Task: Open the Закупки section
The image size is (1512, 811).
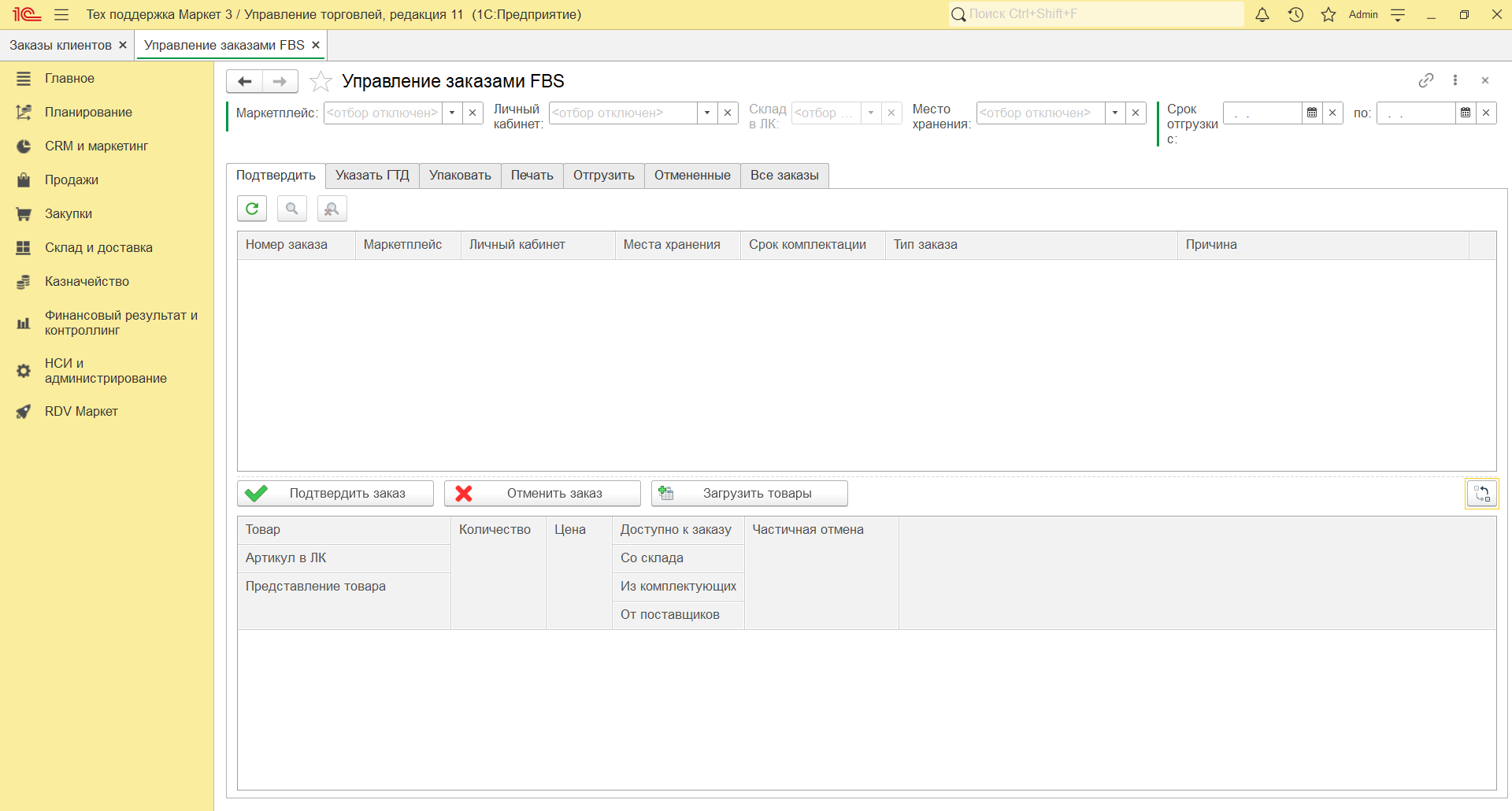Action: click(x=69, y=214)
